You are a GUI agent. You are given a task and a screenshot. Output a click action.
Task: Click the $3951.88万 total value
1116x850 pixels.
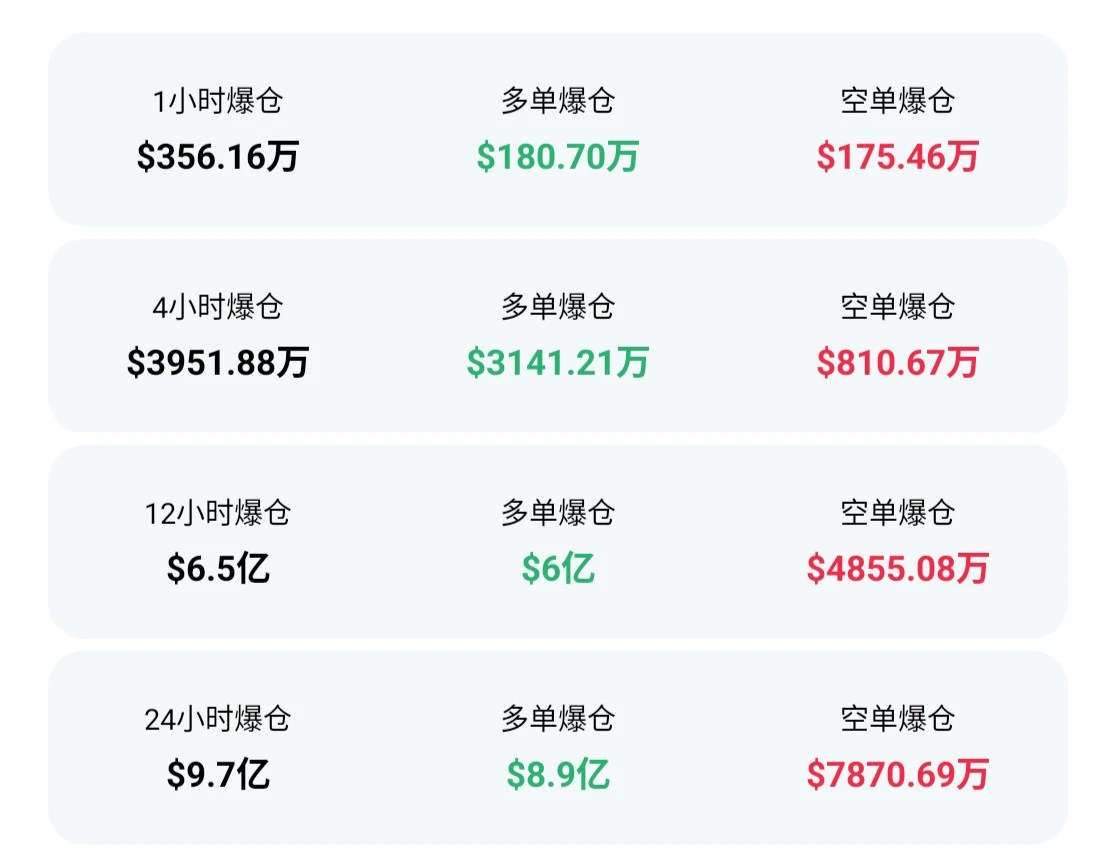218,362
